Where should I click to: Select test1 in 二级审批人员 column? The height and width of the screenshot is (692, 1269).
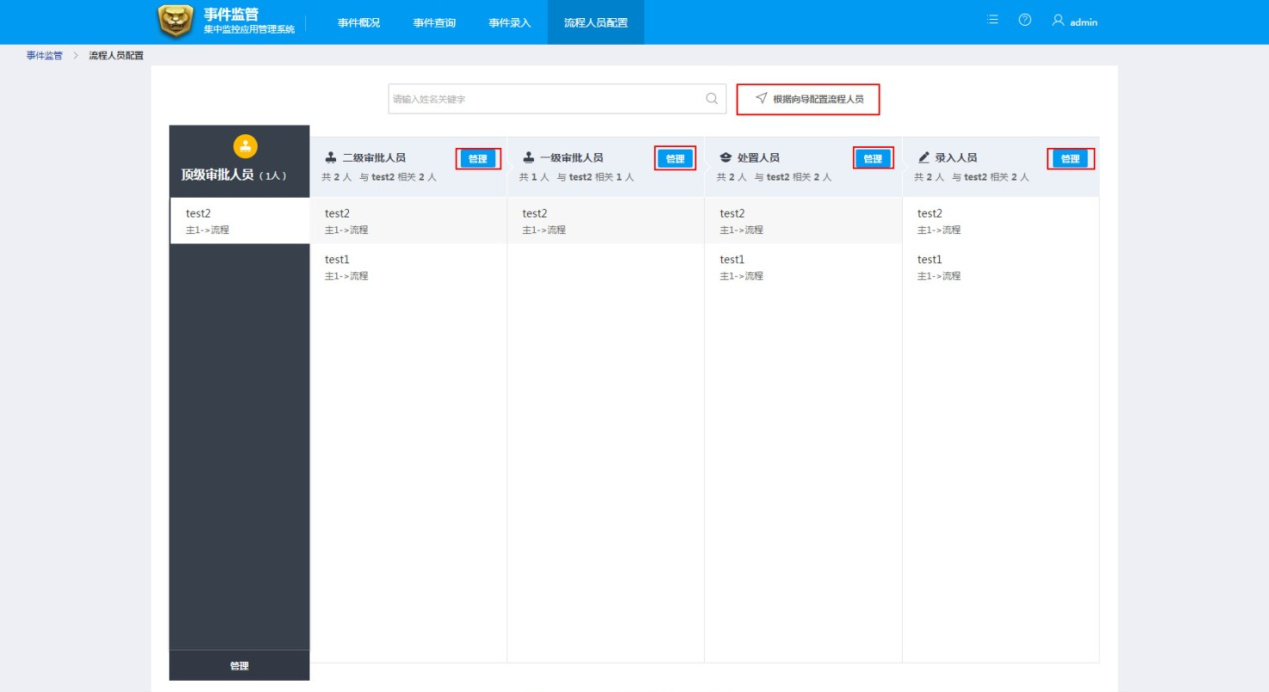pos(408,267)
